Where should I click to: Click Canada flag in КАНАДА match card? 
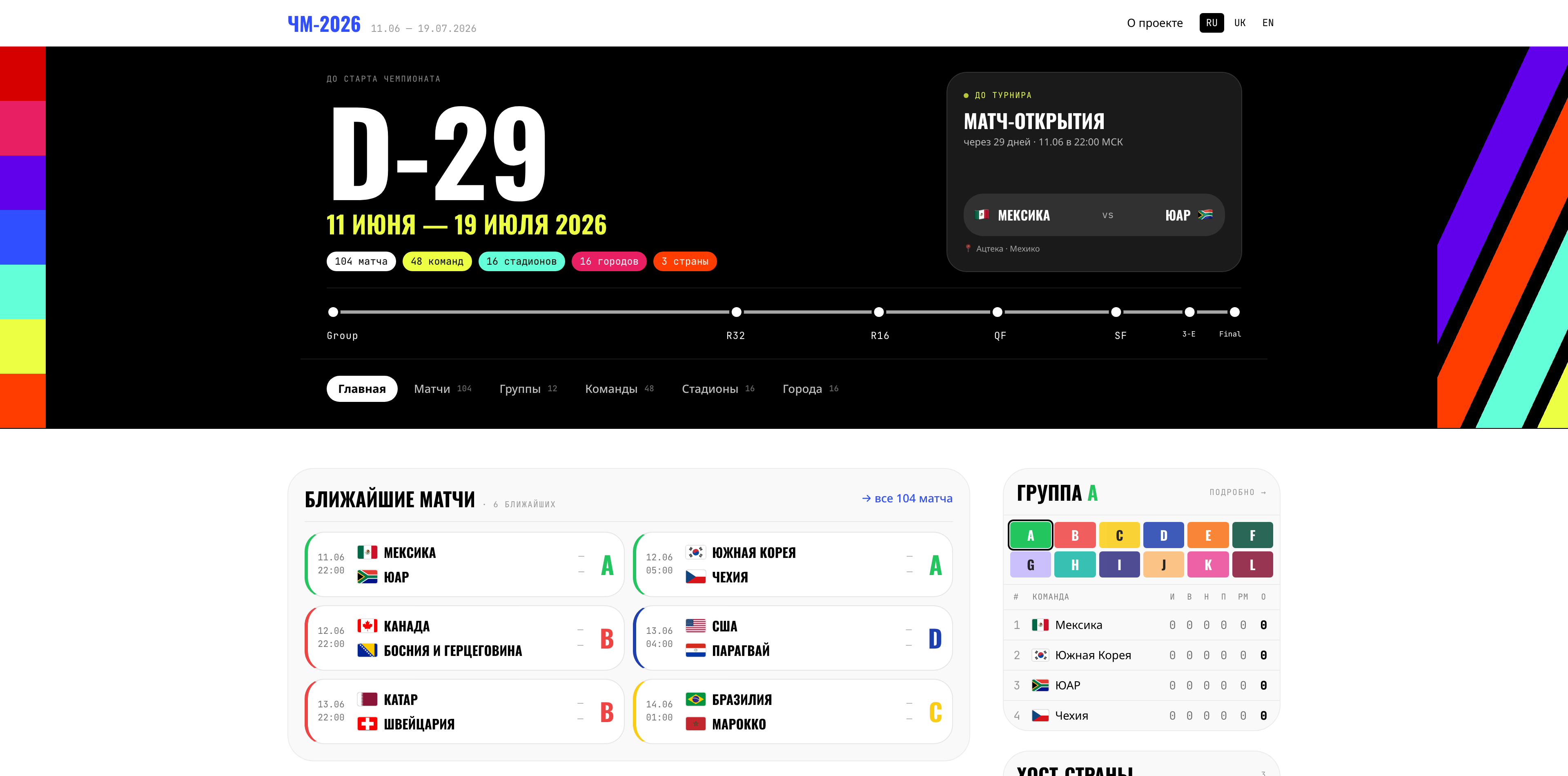(x=367, y=626)
